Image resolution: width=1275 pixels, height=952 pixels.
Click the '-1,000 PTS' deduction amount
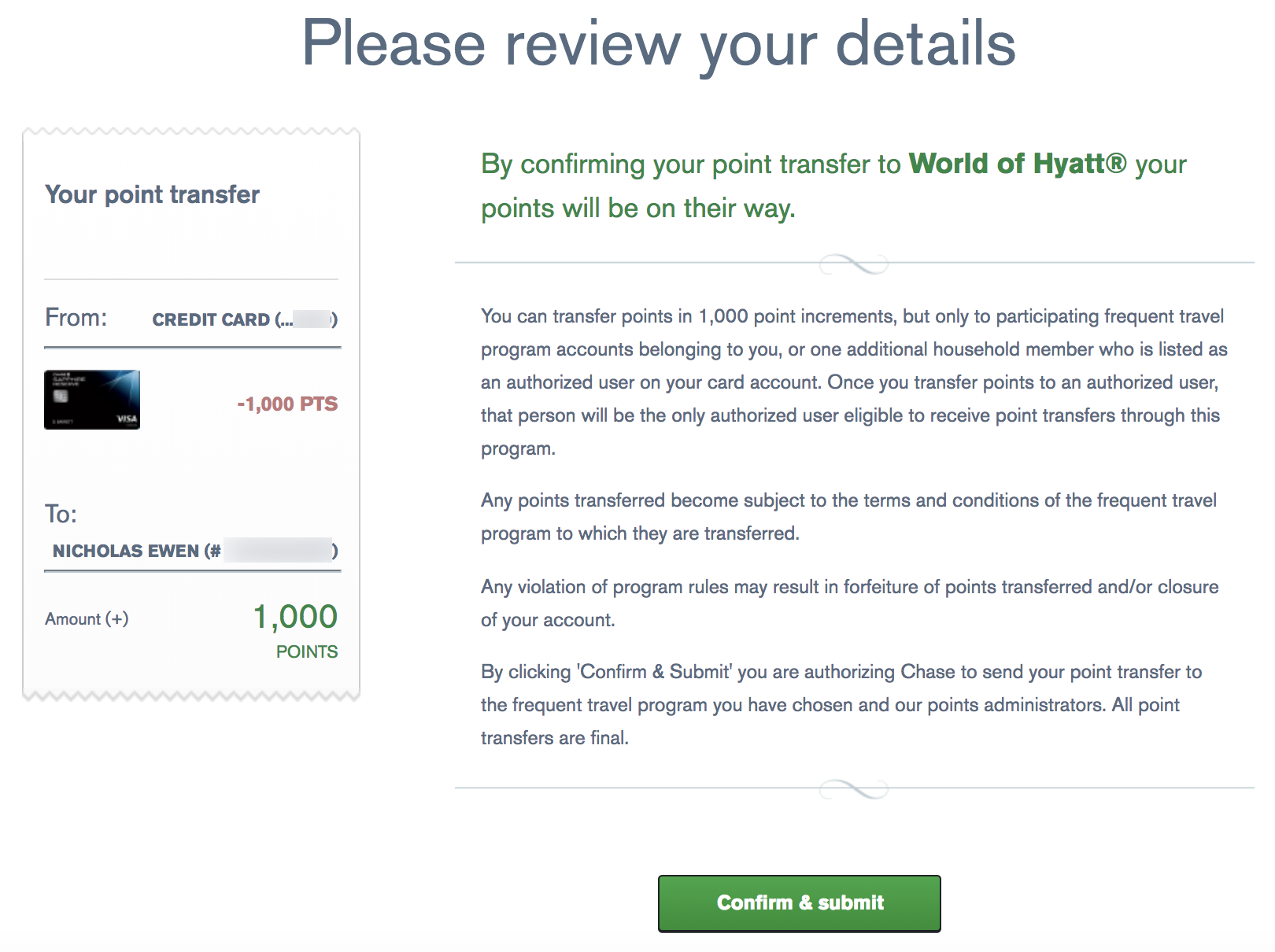click(287, 404)
